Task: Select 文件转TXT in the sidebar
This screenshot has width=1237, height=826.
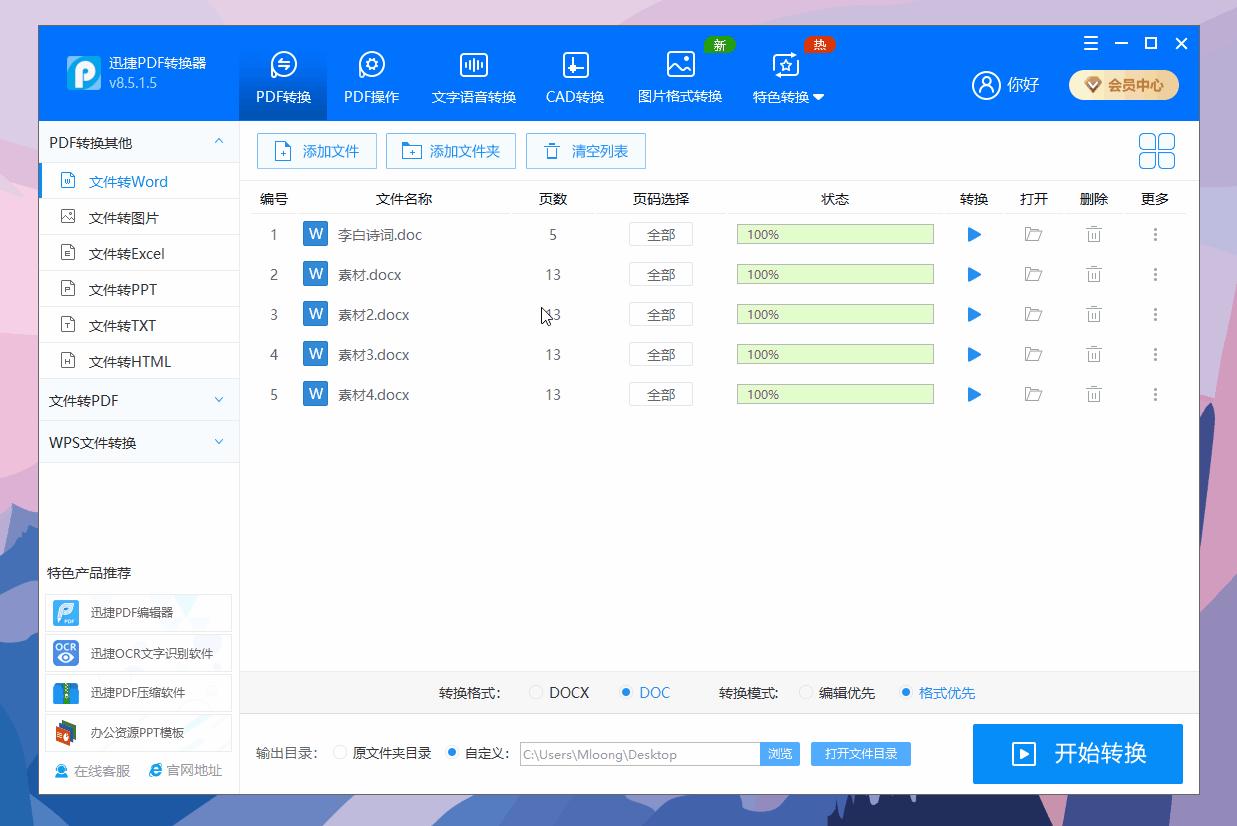Action: 139,325
